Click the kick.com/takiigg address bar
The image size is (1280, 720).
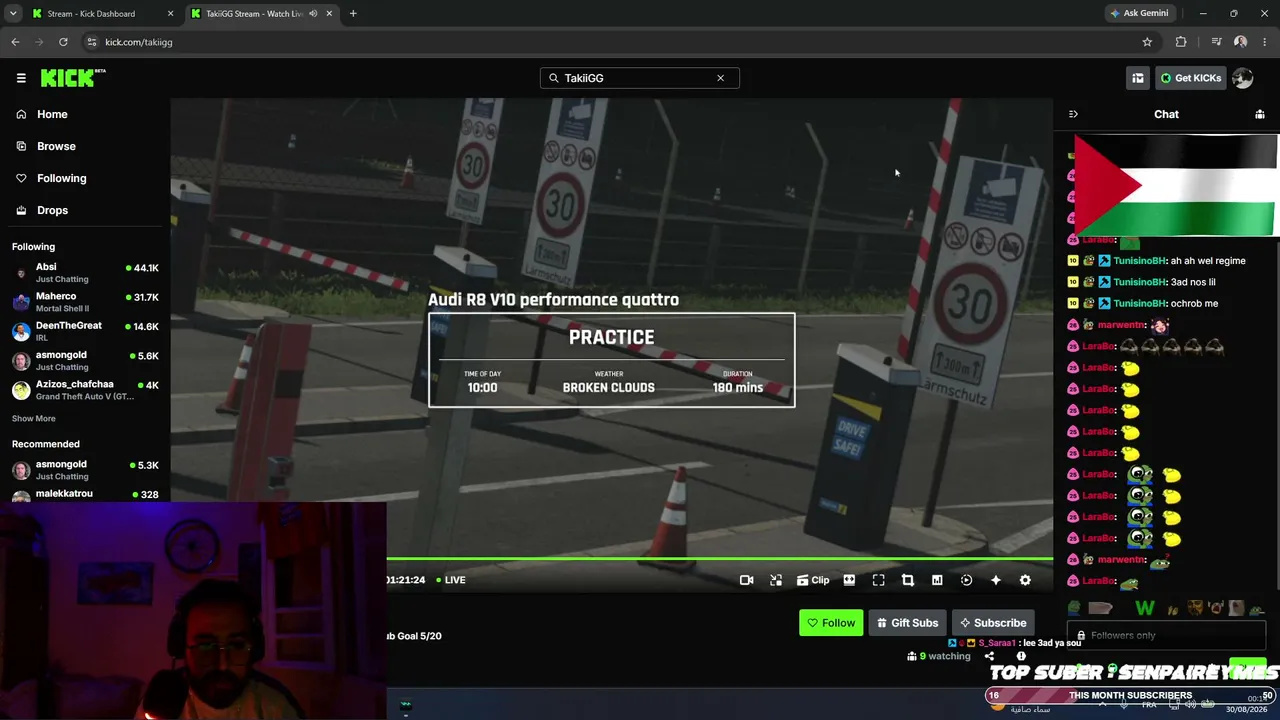click(x=620, y=42)
